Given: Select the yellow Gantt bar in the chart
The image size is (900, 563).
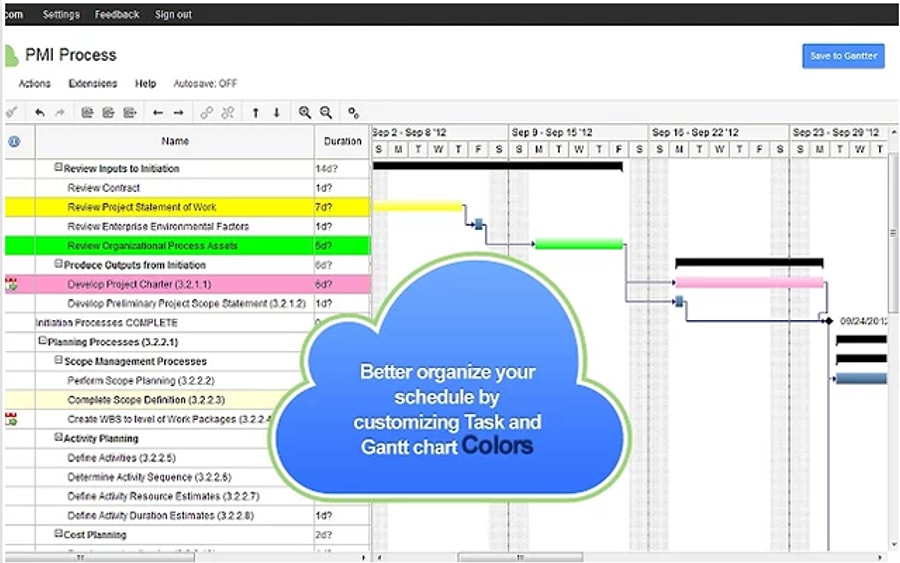Looking at the screenshot, I should click(x=417, y=207).
